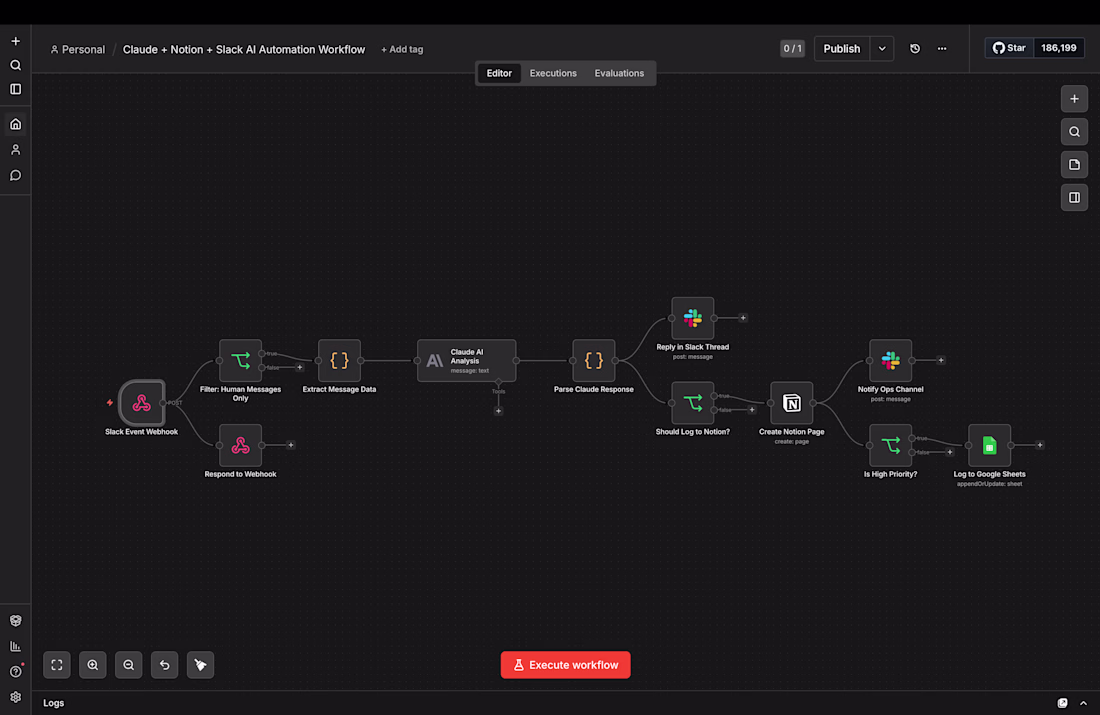The image size is (1100, 715).
Task: Switch to the Executions tab
Action: (553, 73)
